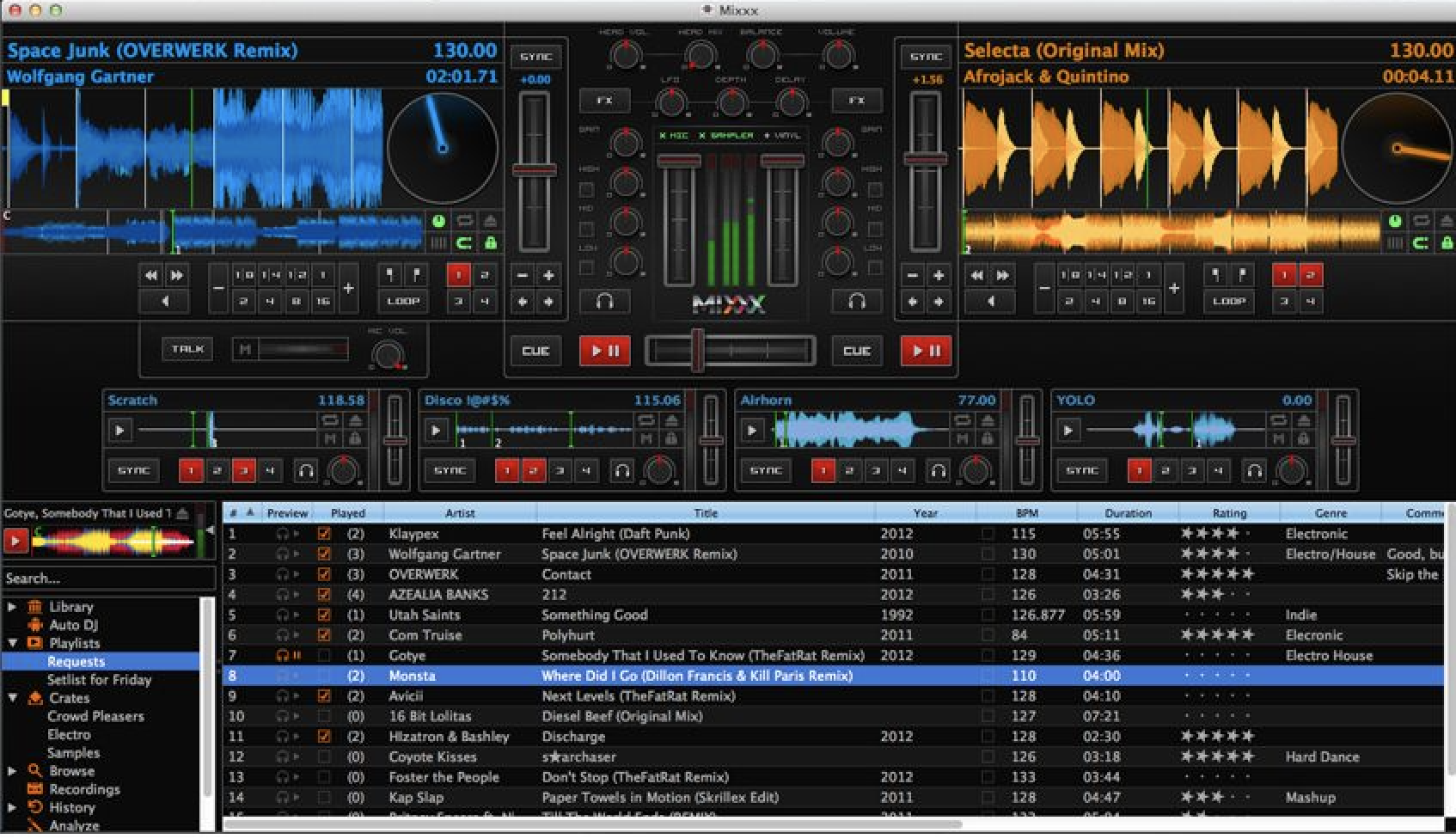Image resolution: width=1456 pixels, height=839 pixels.
Task: Click the left deck SYNC button
Action: click(x=535, y=57)
